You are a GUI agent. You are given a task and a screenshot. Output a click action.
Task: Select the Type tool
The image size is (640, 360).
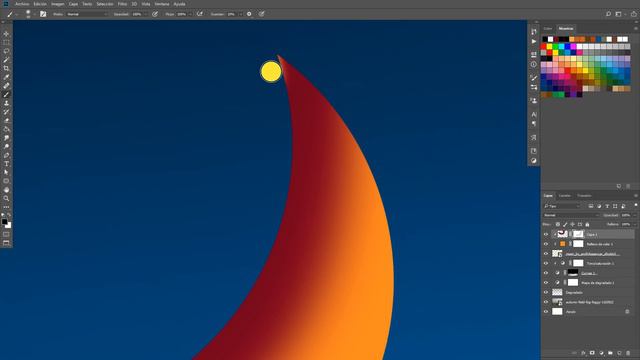tap(6, 164)
